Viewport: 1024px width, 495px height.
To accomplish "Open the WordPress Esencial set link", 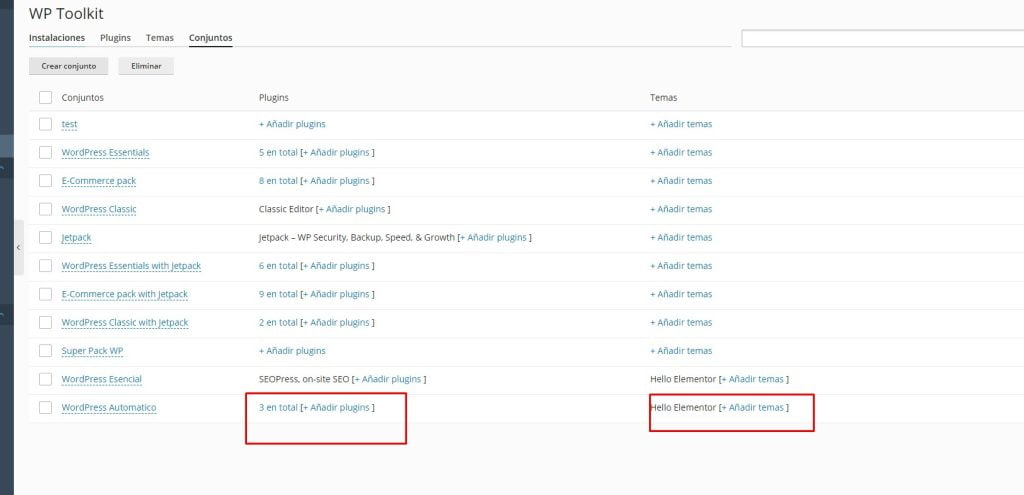I will (101, 379).
